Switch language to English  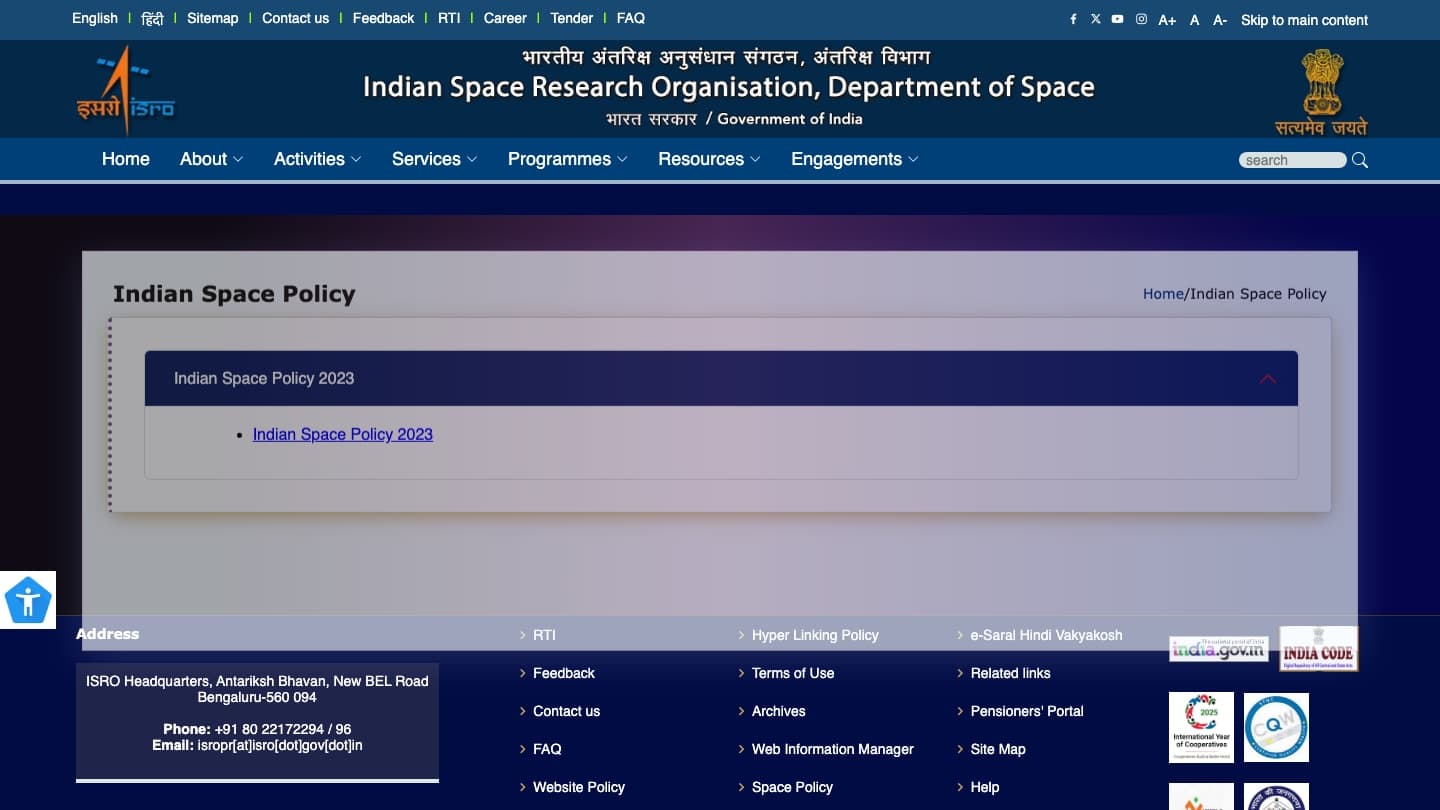pyautogui.click(x=95, y=18)
